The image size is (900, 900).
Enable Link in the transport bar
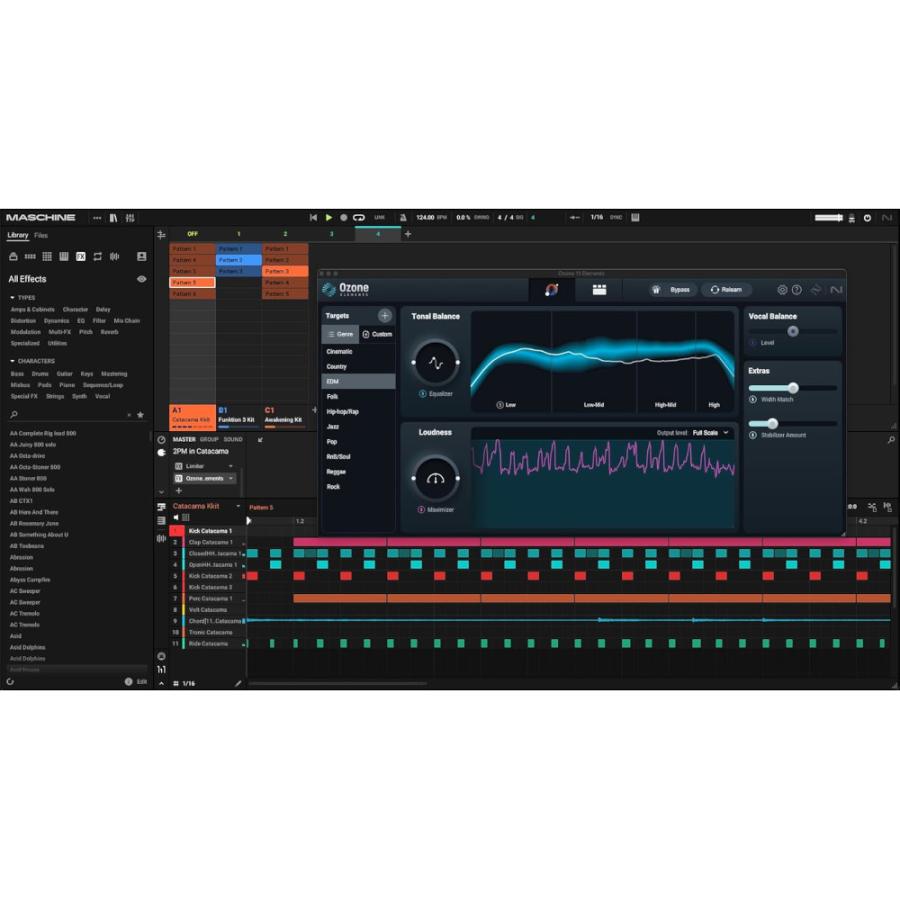378,217
